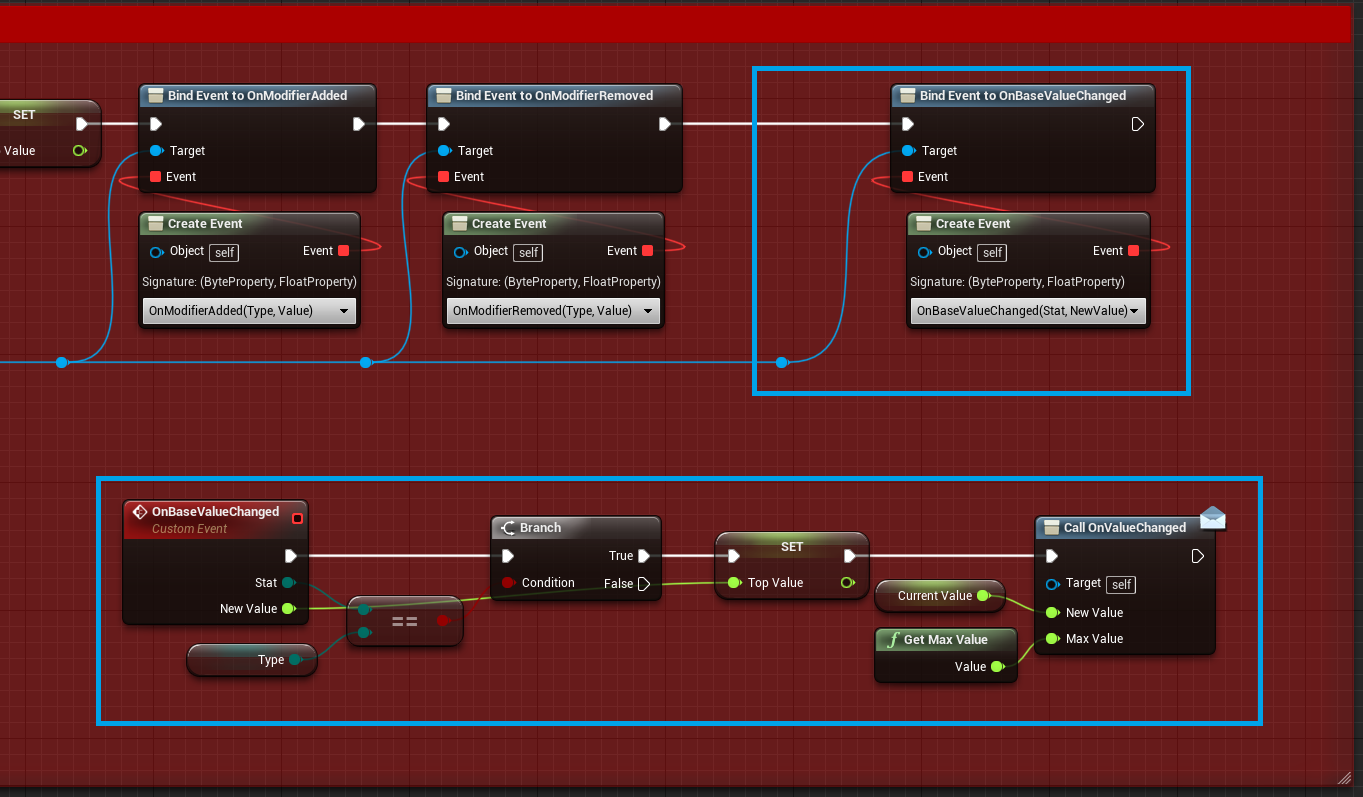Select the Bind Event to OnModifierRemoved node title
This screenshot has width=1363, height=797.
pyautogui.click(x=554, y=96)
